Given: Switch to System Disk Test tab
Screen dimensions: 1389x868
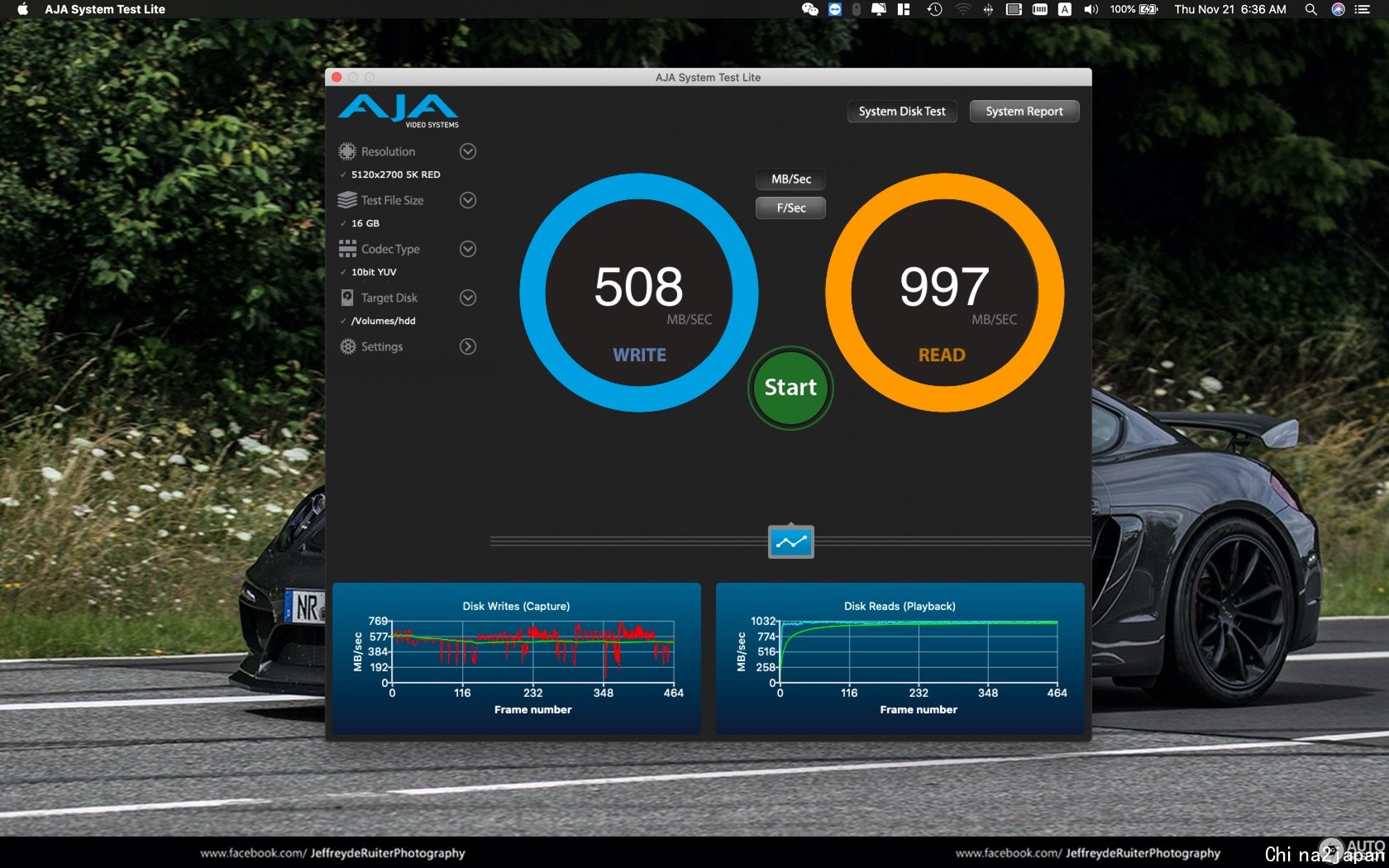Looking at the screenshot, I should (902, 112).
